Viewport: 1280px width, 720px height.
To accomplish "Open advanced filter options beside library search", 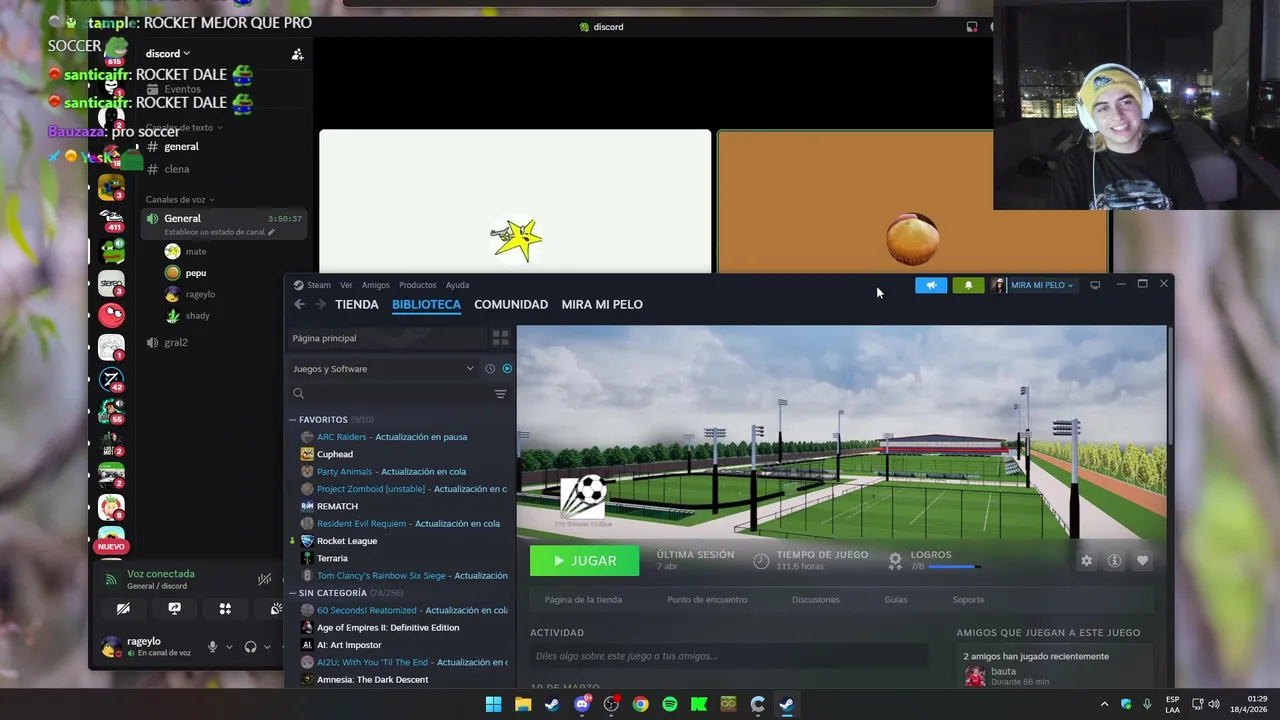I will [500, 394].
